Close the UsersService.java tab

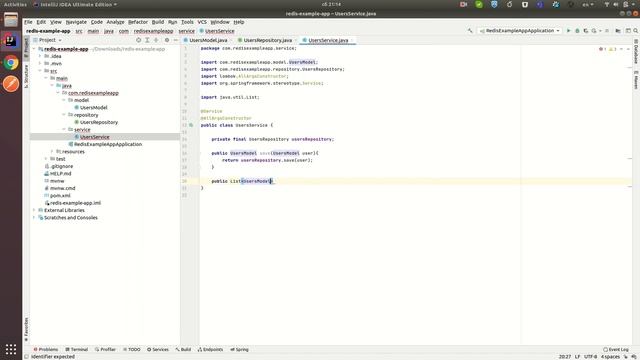352,40
